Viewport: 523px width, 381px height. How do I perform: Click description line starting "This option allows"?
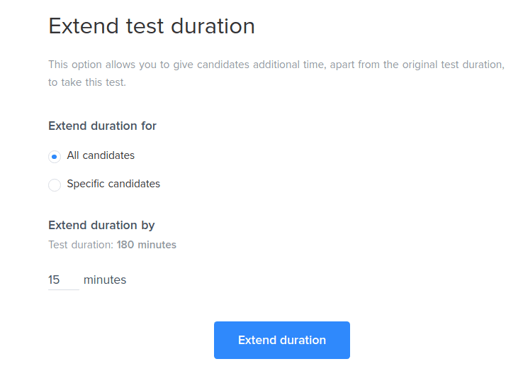click(x=277, y=65)
